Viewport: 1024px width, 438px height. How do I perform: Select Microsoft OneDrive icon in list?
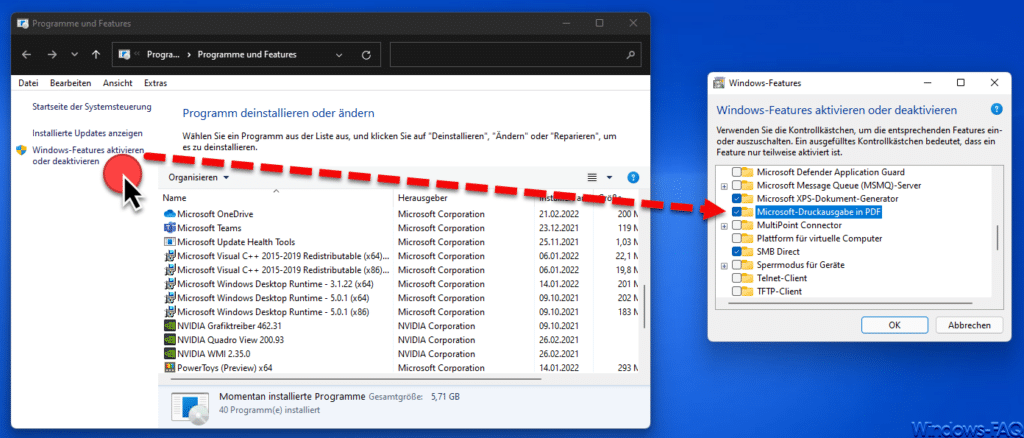tap(170, 214)
